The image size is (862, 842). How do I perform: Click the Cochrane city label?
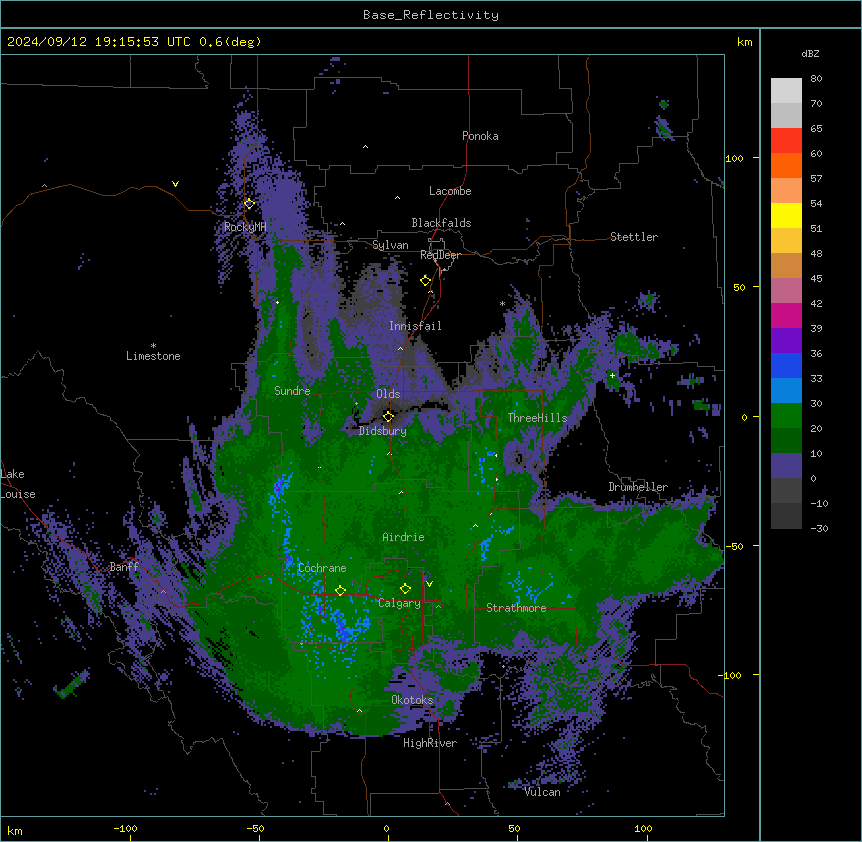322,568
